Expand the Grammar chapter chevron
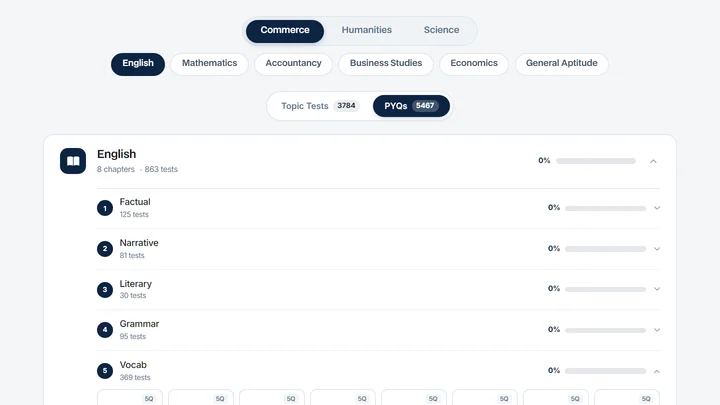This screenshot has width=720, height=405. point(657,330)
